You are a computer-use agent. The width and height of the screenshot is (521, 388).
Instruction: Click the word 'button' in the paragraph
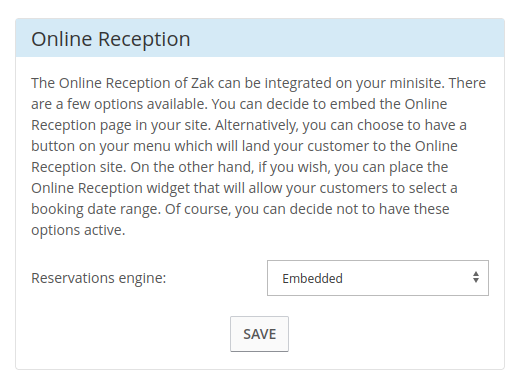[x=53, y=146]
